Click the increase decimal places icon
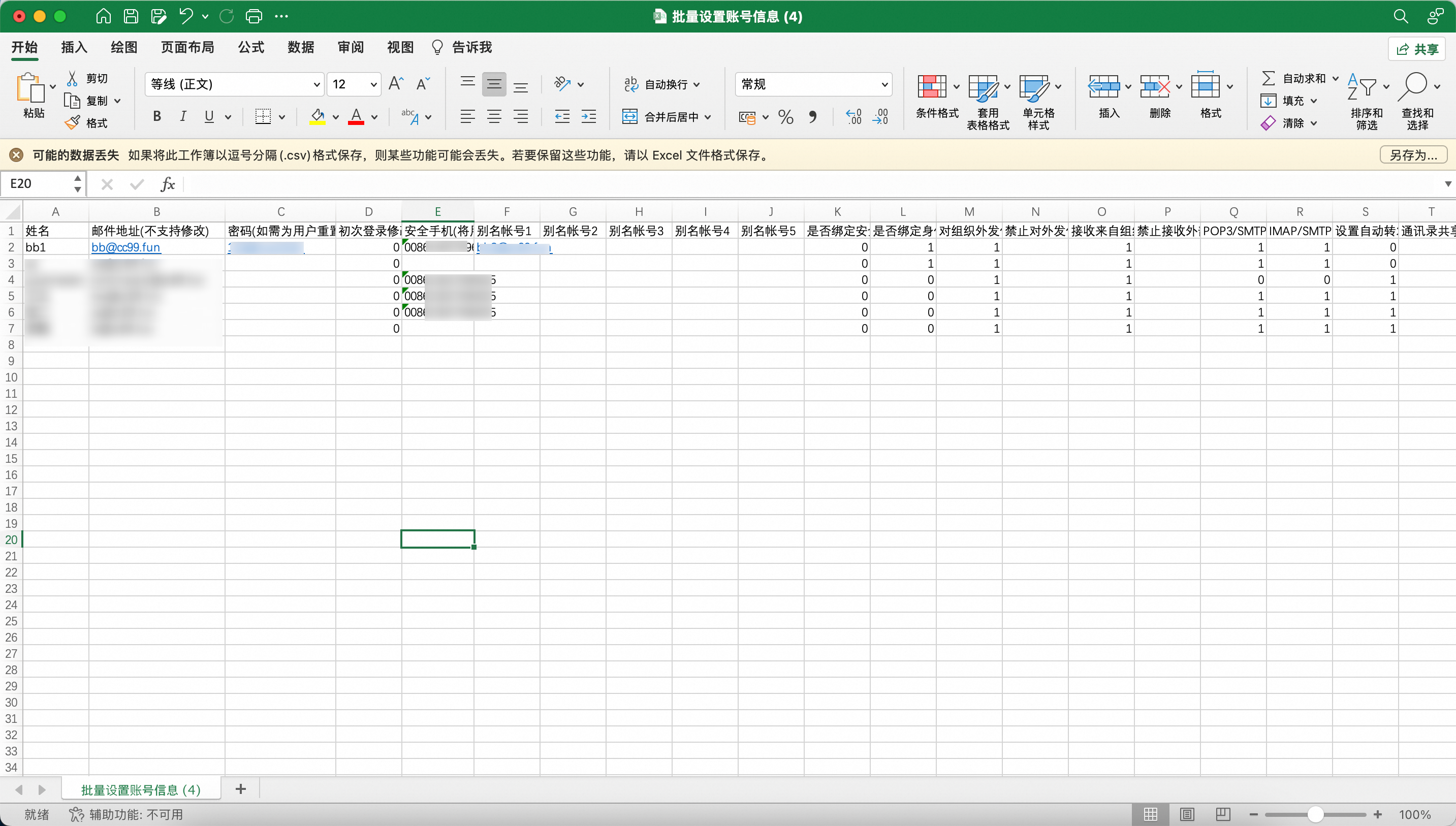Viewport: 1456px width, 826px height. (x=853, y=117)
